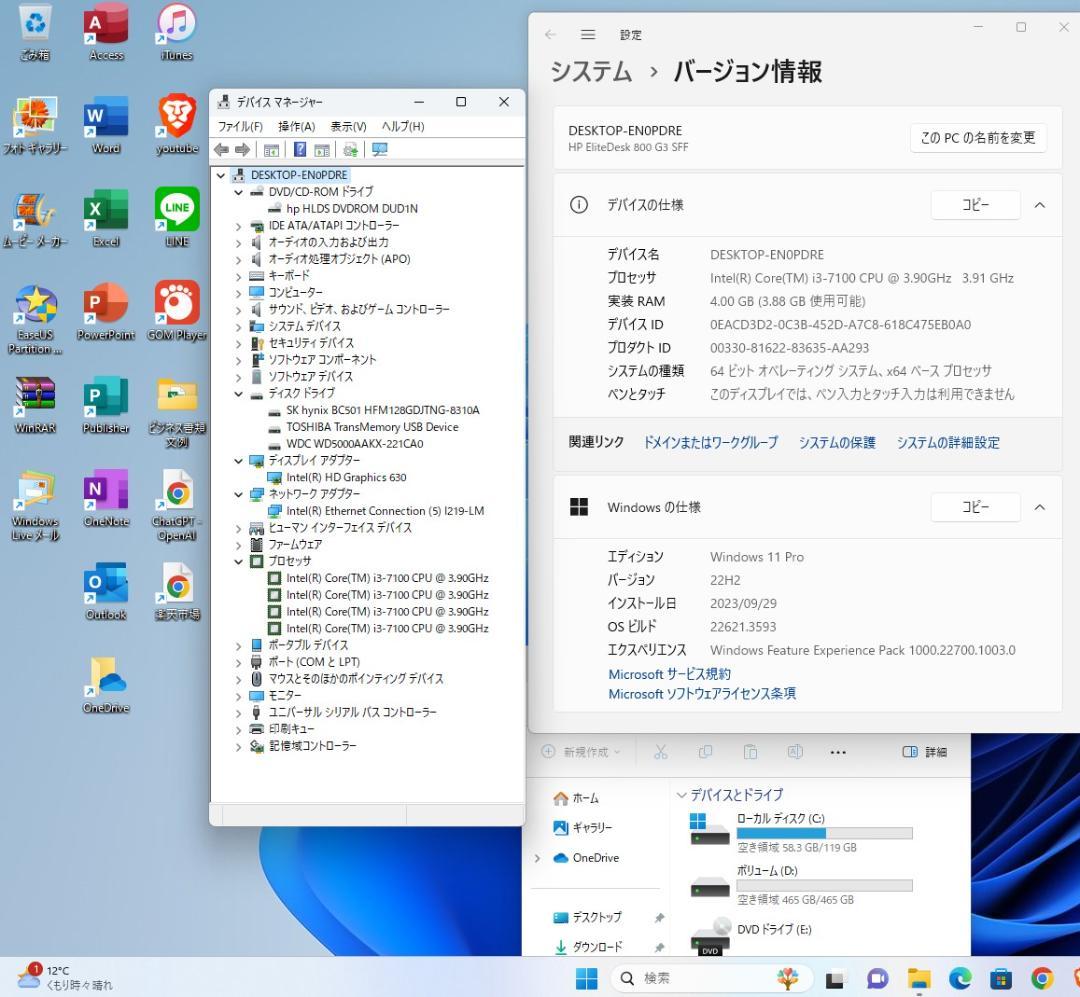Collapse the デバイスとドライブ section in Explorer
The height and width of the screenshot is (997, 1080).
[682, 794]
